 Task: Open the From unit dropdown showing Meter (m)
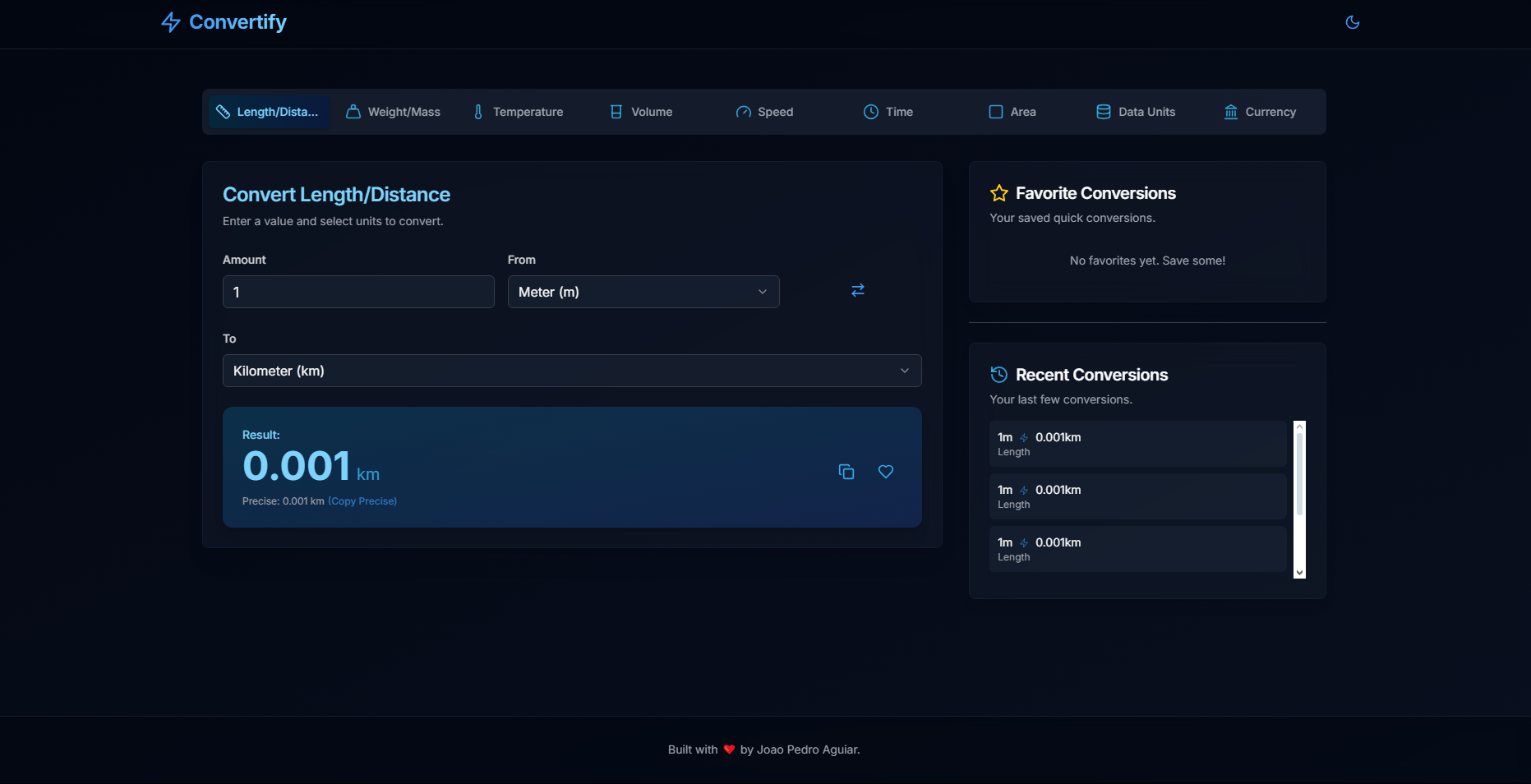(643, 292)
